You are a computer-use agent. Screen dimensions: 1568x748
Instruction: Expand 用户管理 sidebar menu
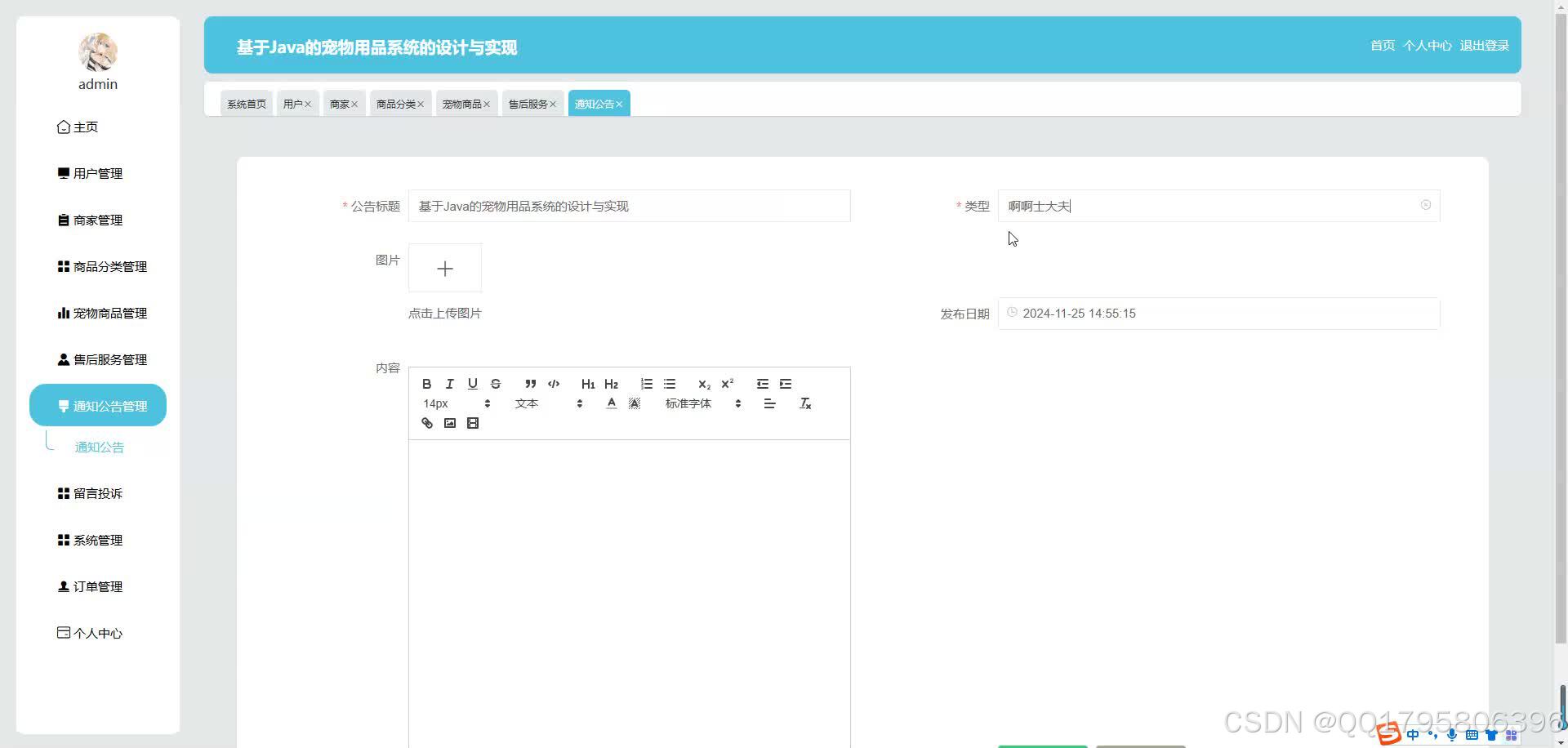click(x=98, y=173)
